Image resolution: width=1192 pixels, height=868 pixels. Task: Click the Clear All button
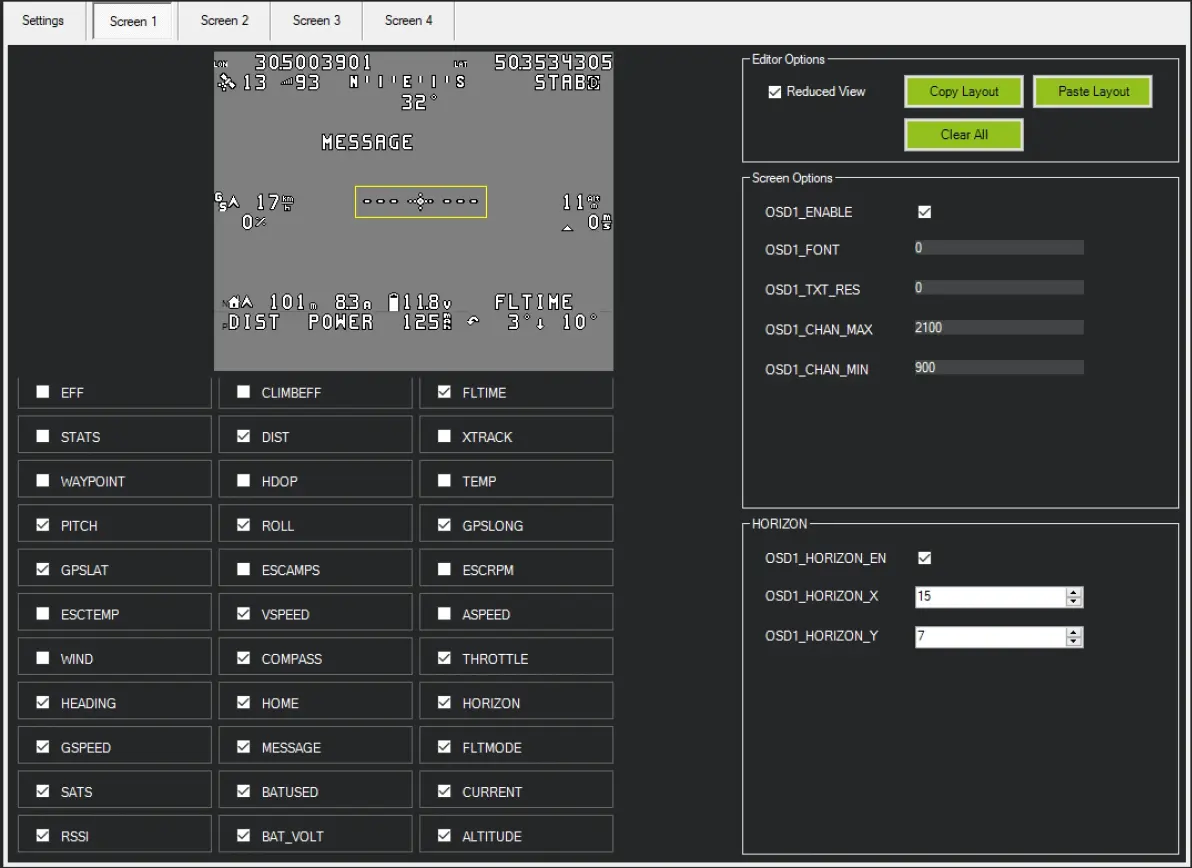click(963, 135)
